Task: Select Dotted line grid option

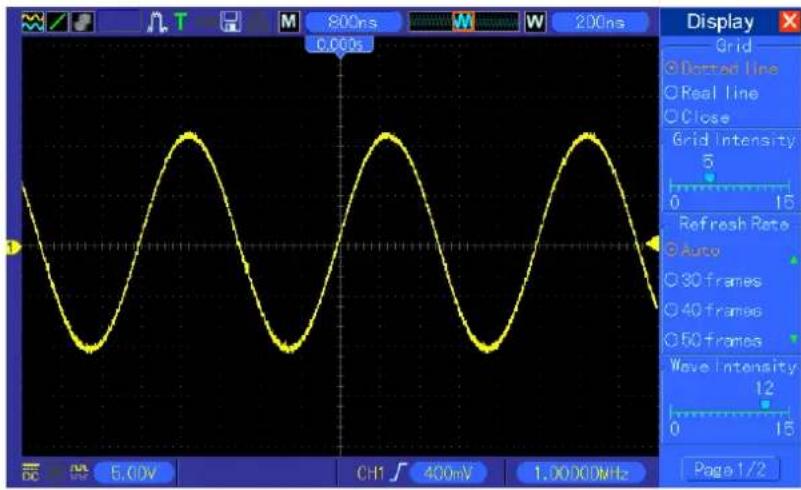Action: [722, 68]
